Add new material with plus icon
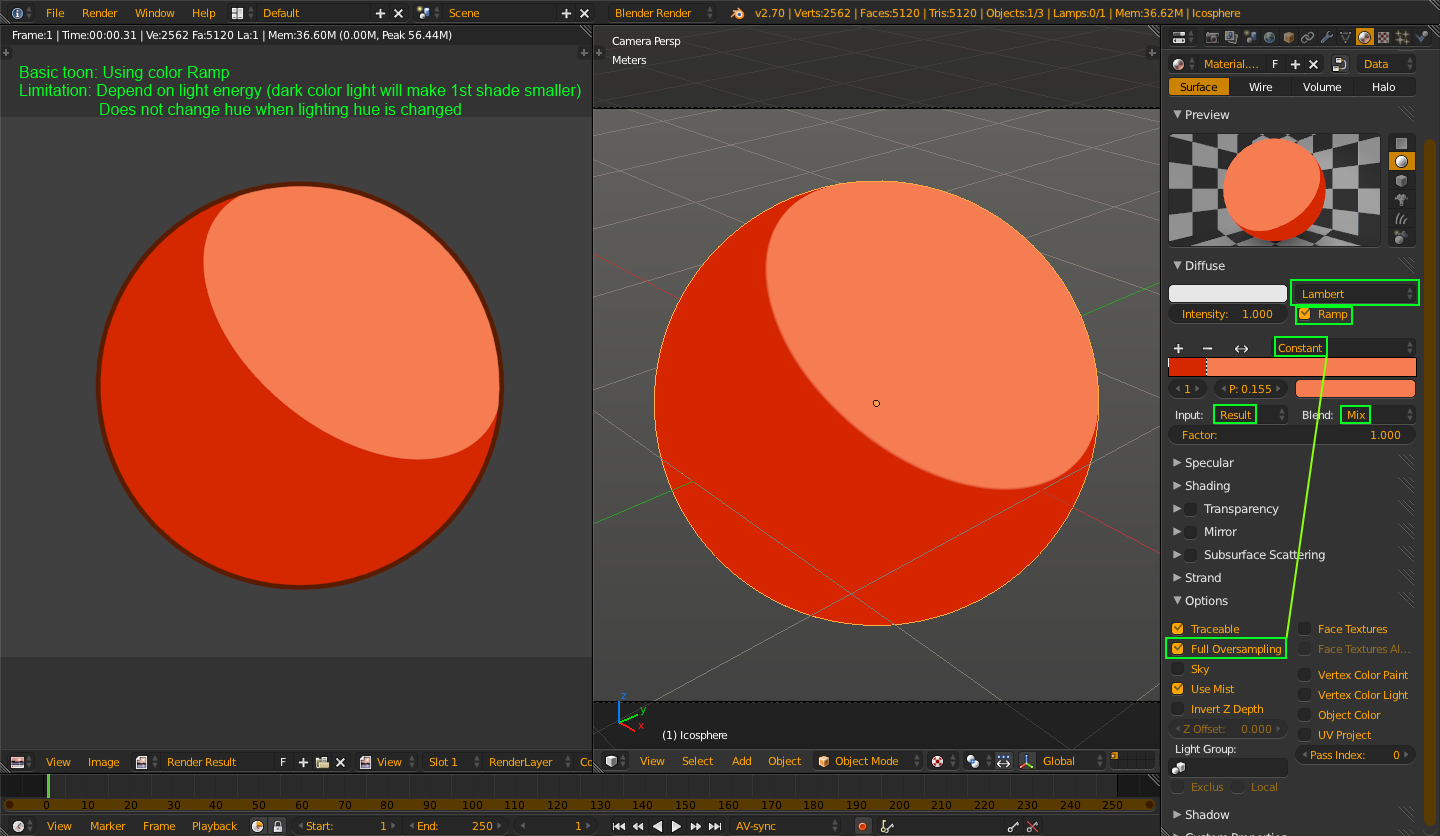Viewport: 1440px width, 836px height. coord(1295,64)
